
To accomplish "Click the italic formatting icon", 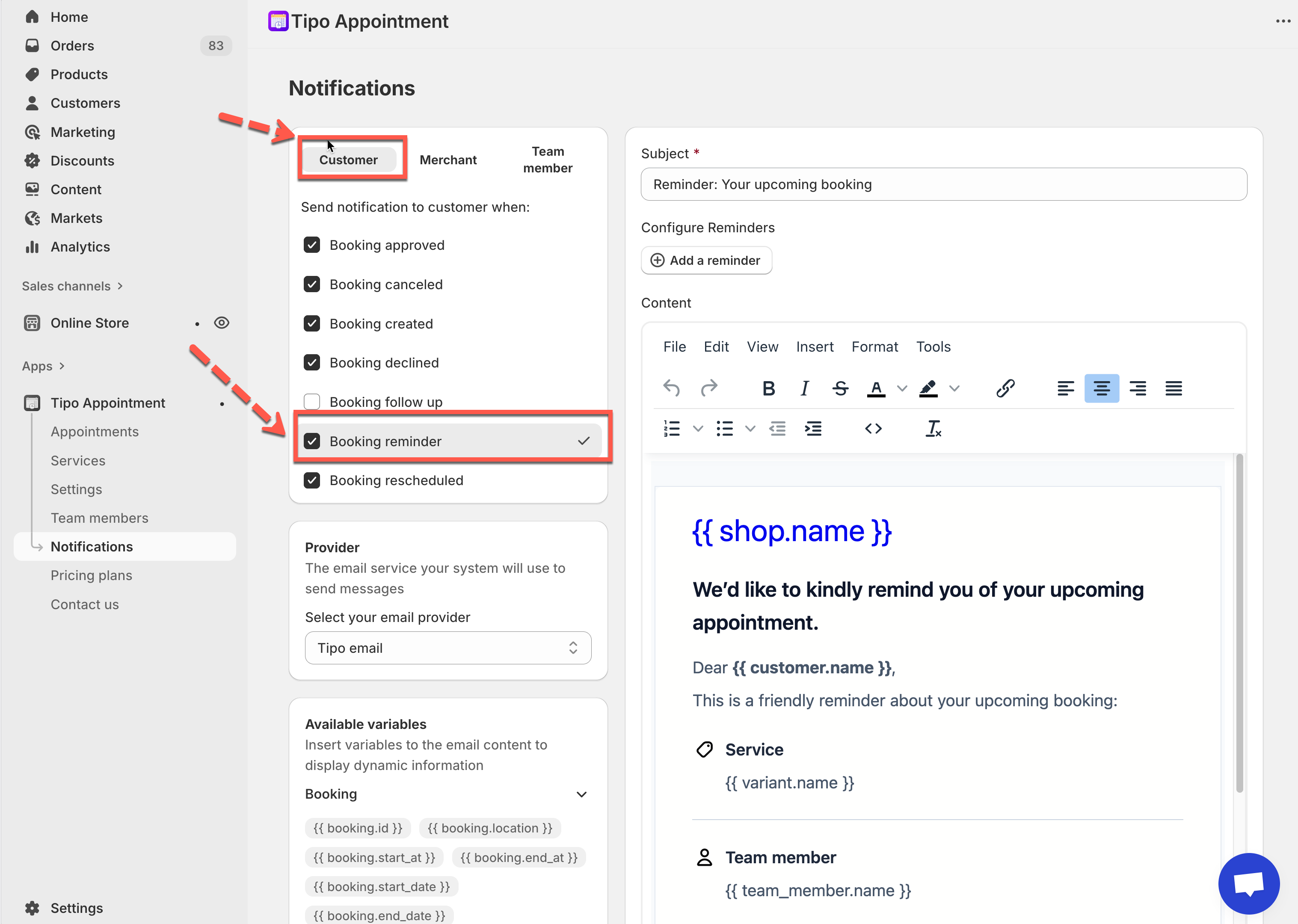I will click(804, 388).
